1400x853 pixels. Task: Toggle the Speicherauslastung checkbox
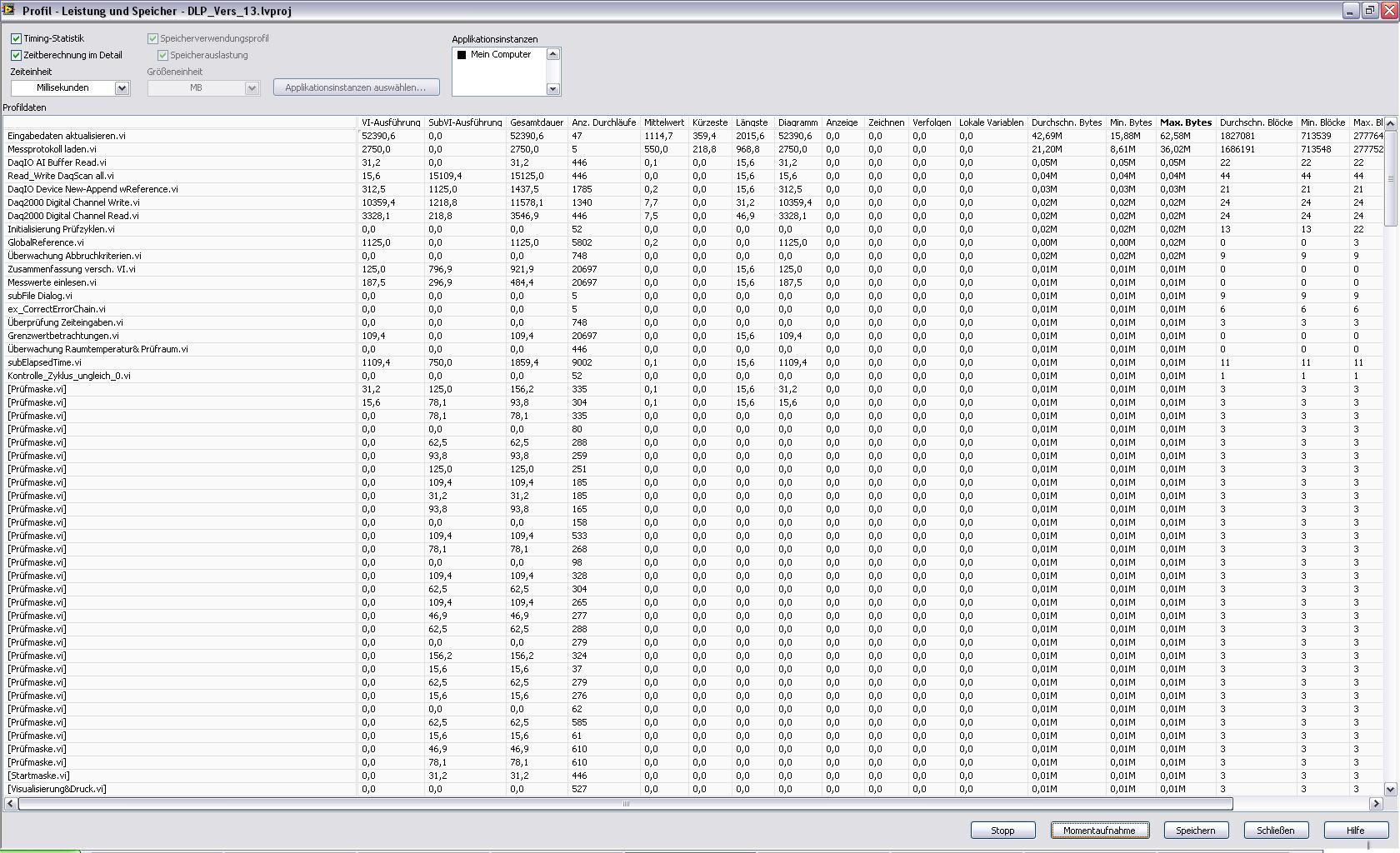pyautogui.click(x=162, y=55)
